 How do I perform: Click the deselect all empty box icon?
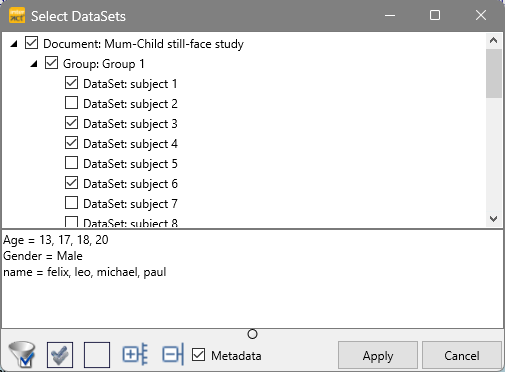coord(97,355)
